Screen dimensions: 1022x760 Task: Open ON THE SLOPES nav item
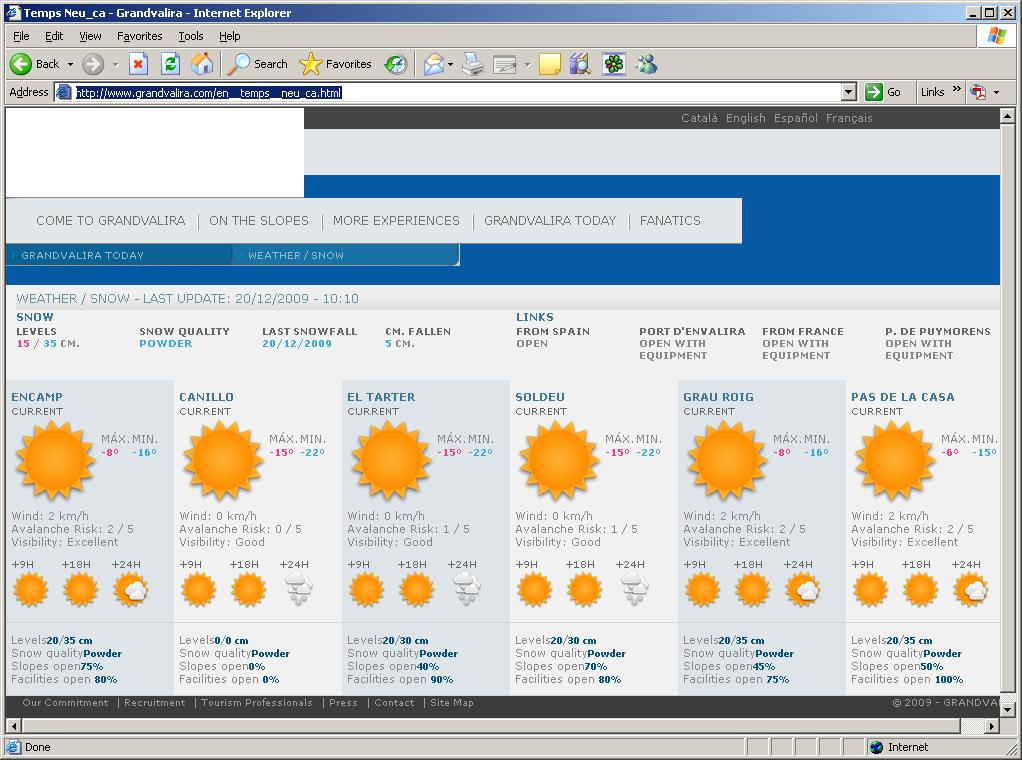[x=259, y=220]
